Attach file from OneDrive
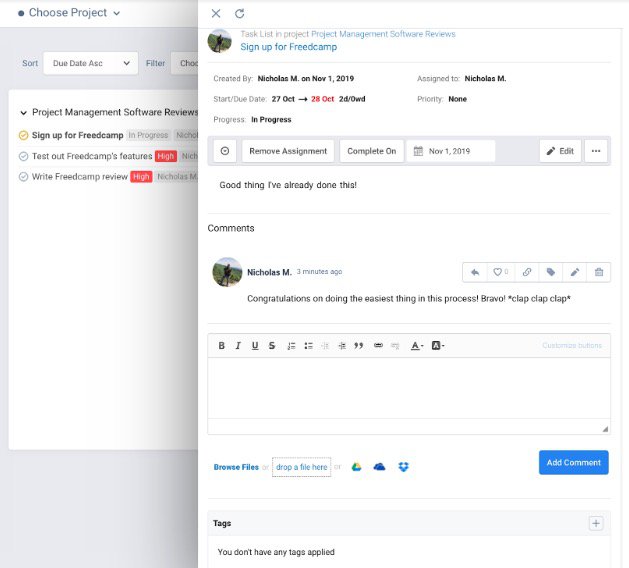This screenshot has height=568, width=629. pyautogui.click(x=379, y=467)
